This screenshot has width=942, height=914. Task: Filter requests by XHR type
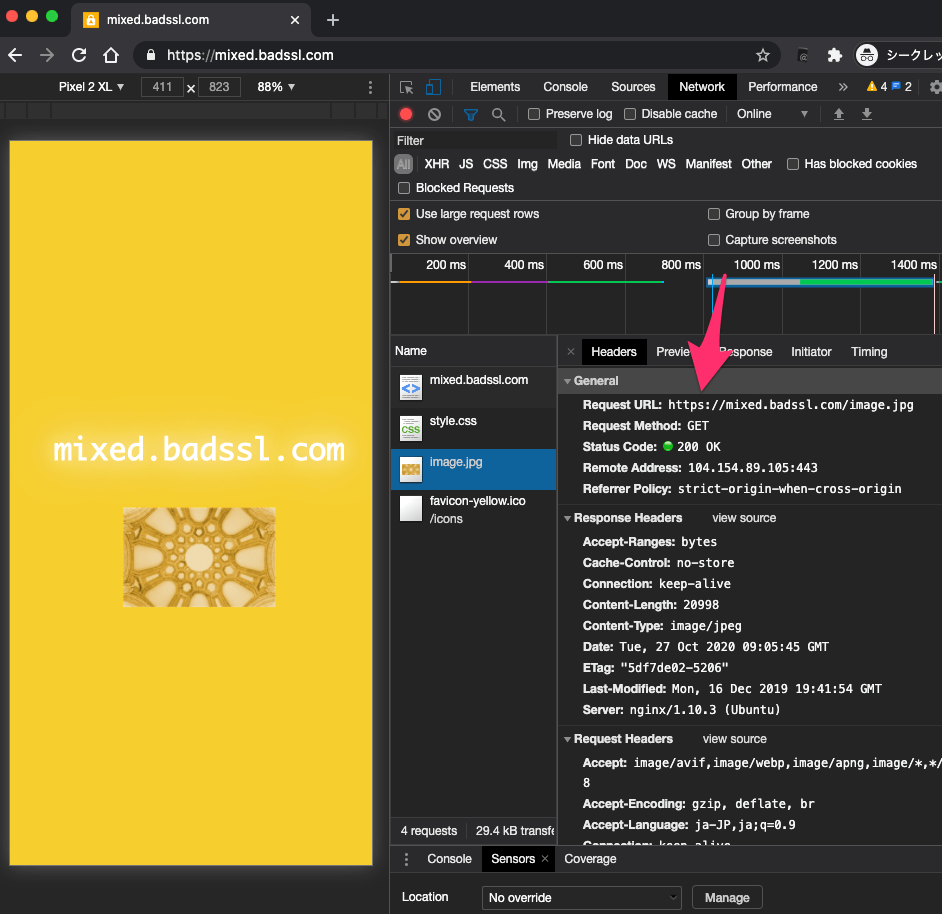[x=437, y=164]
